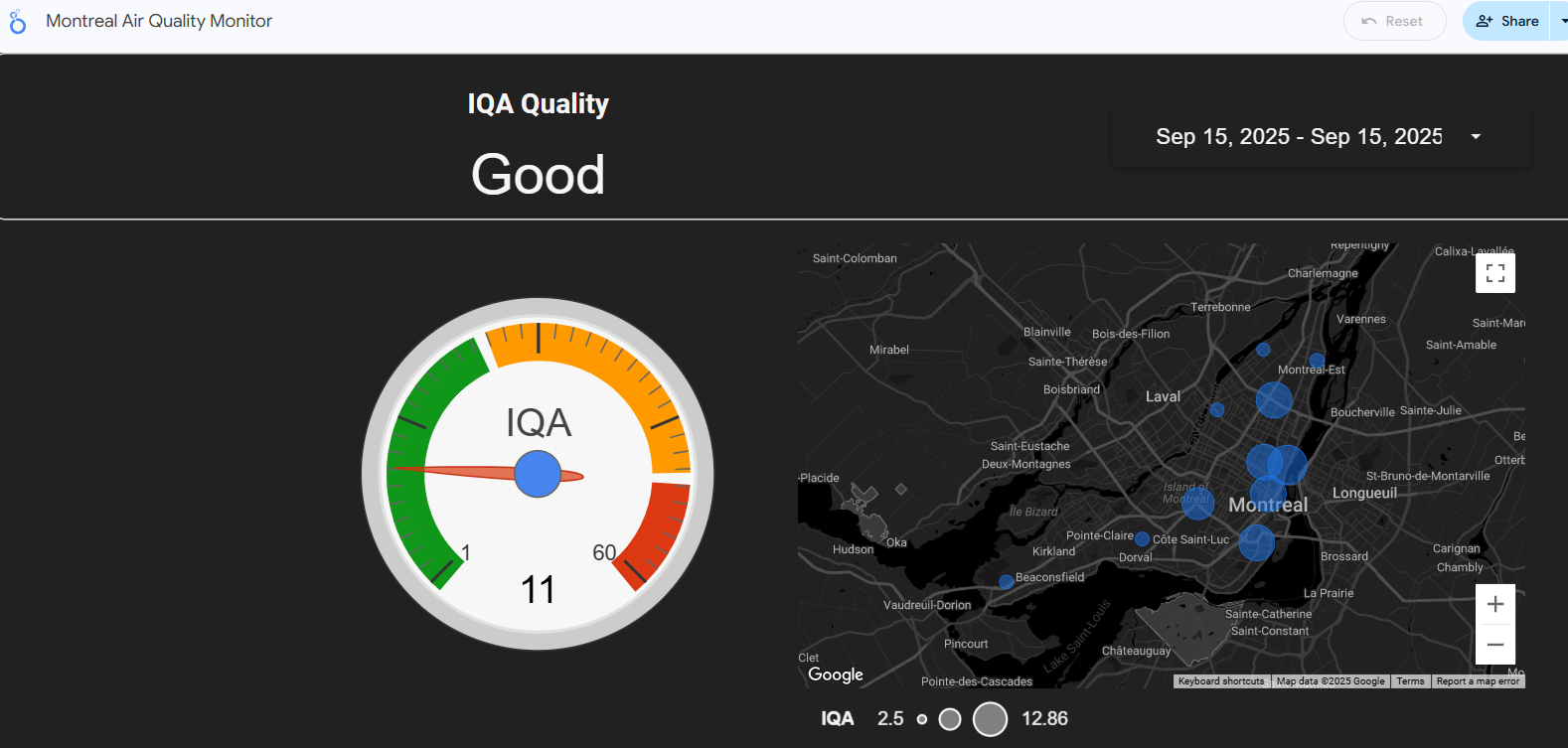Viewport: 1568px width, 748px height.
Task: Click the blue bubble near Montréal-Est
Action: point(1317,360)
